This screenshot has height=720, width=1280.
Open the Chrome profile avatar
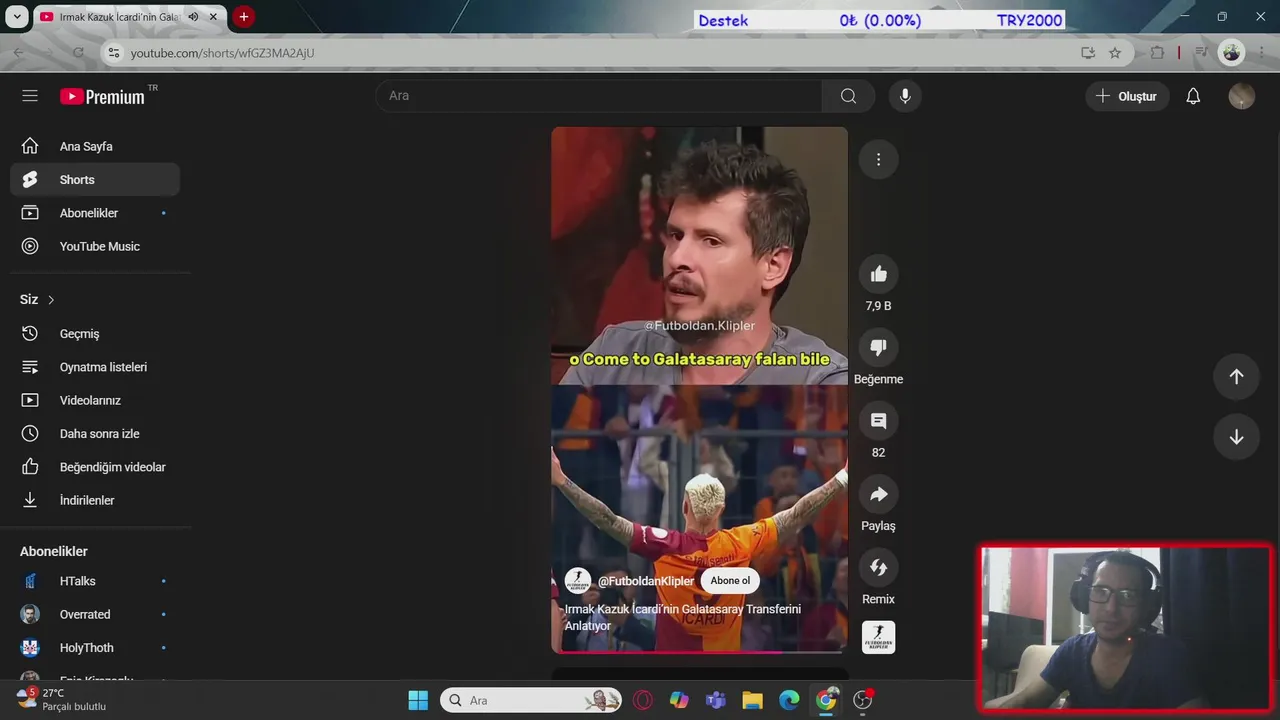coord(1231,53)
